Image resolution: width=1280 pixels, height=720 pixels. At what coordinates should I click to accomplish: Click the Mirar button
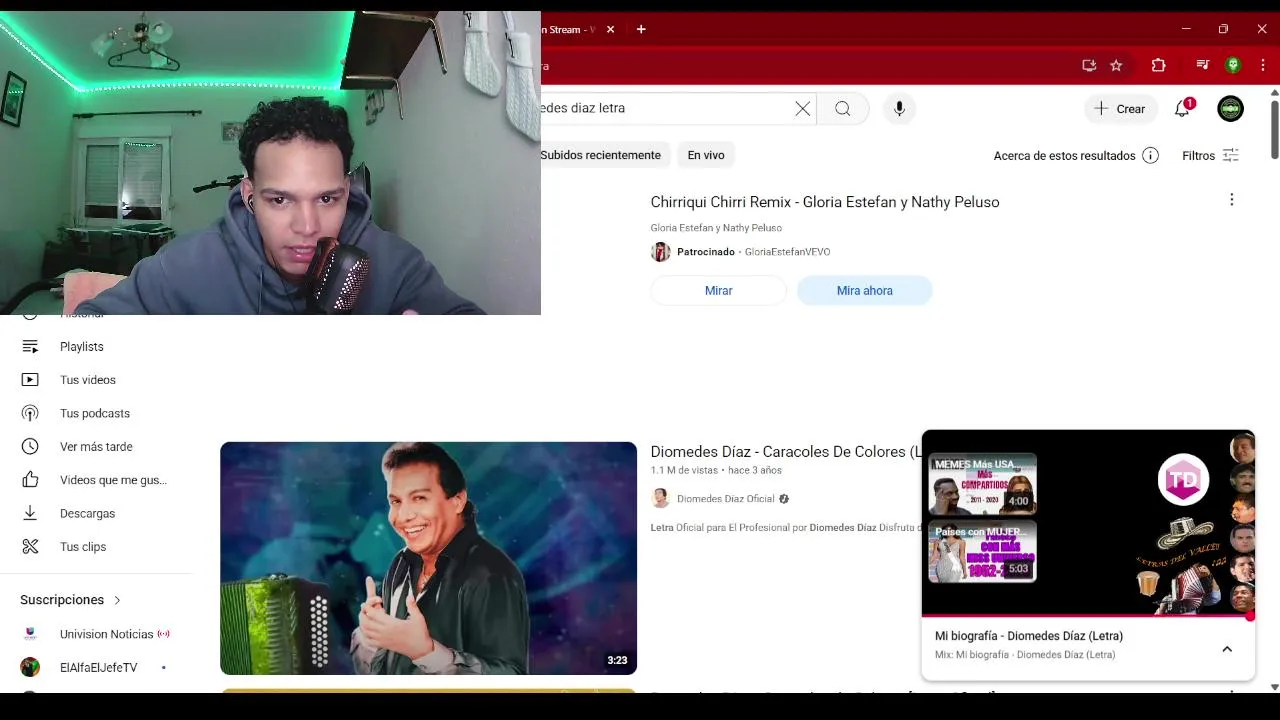click(719, 291)
